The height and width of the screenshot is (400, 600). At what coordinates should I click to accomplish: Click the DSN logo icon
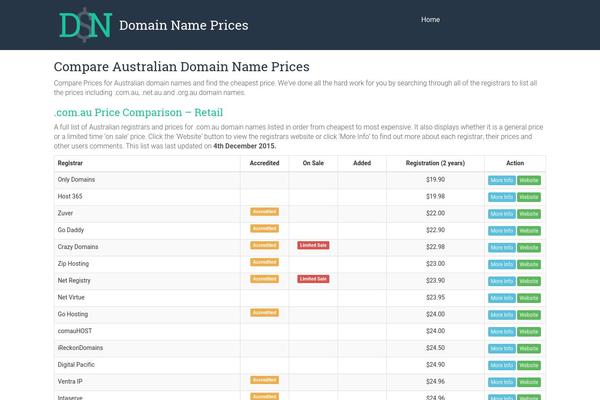85,25
